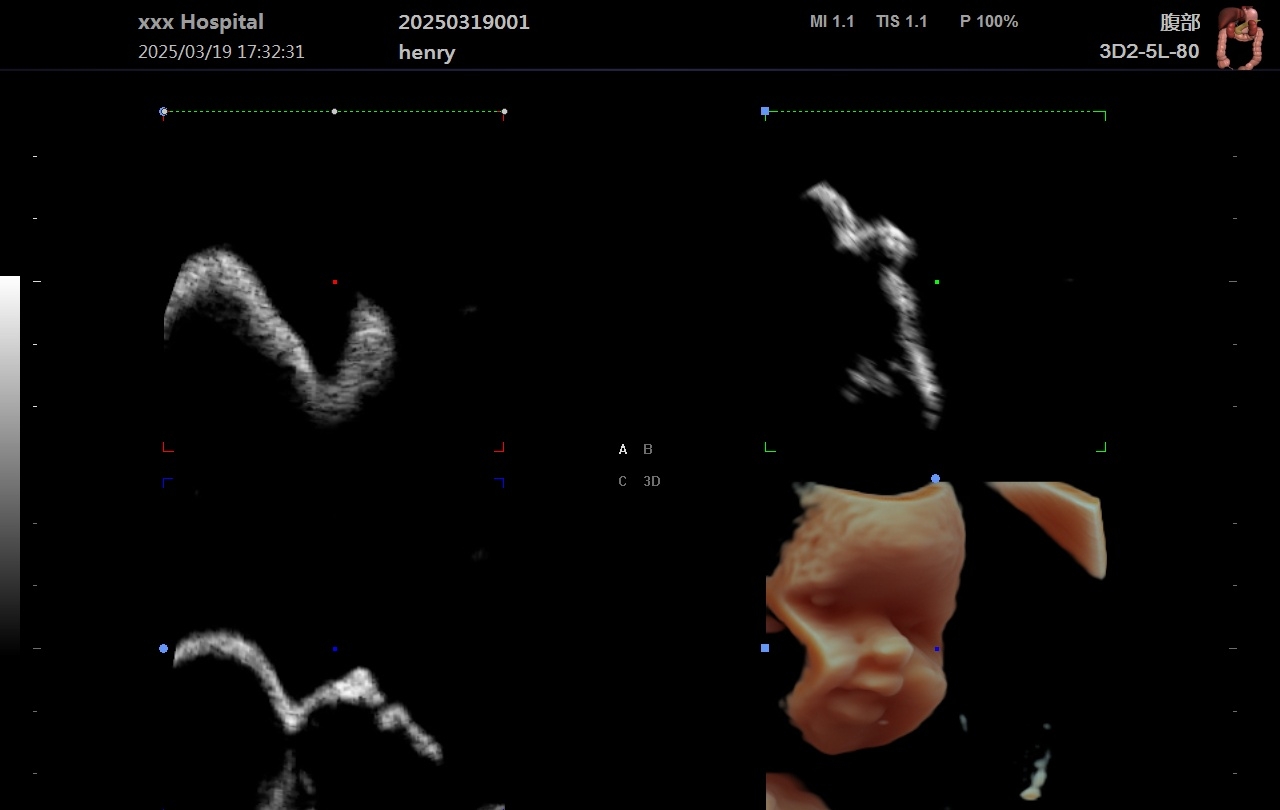Click the 3D rendered fetal face
The height and width of the screenshot is (810, 1280).
pos(860,620)
